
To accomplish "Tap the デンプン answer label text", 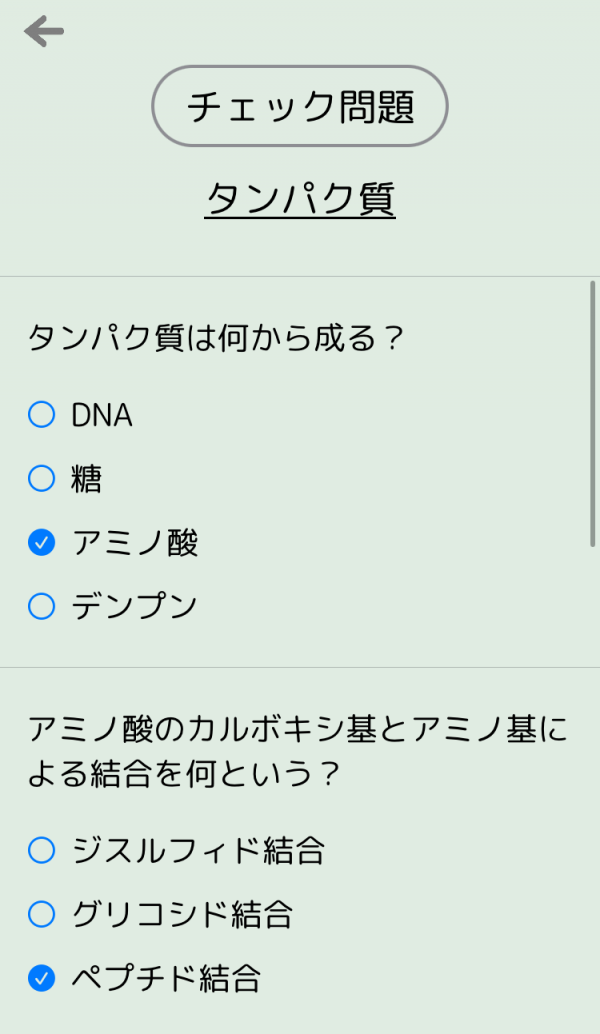I will point(135,606).
